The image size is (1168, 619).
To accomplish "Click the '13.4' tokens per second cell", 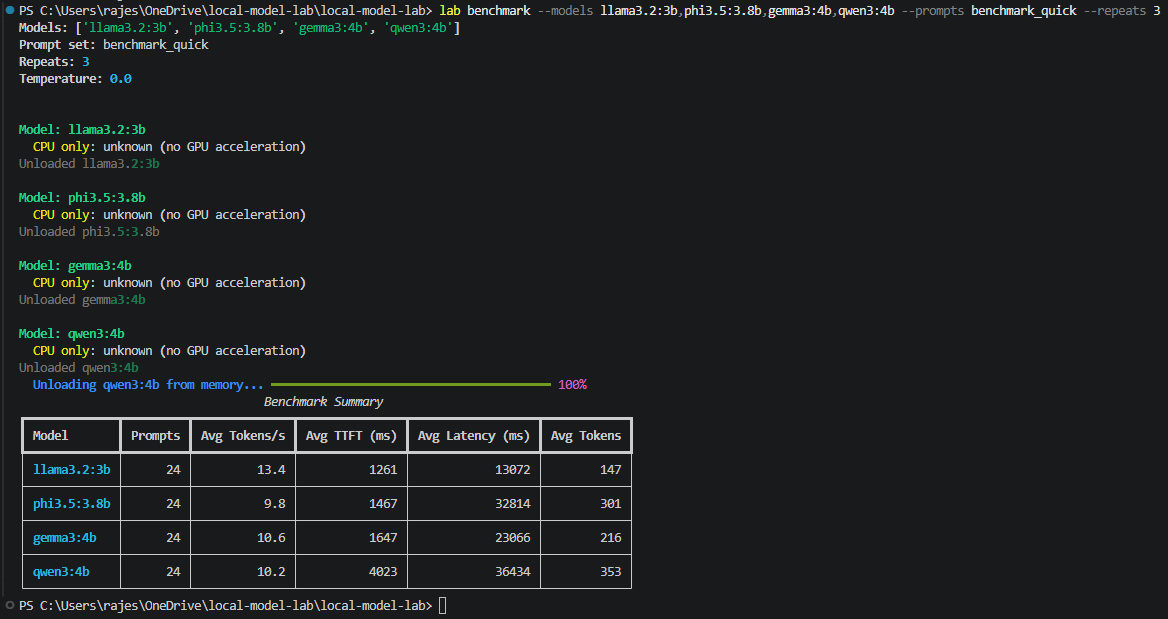I will [x=271, y=470].
